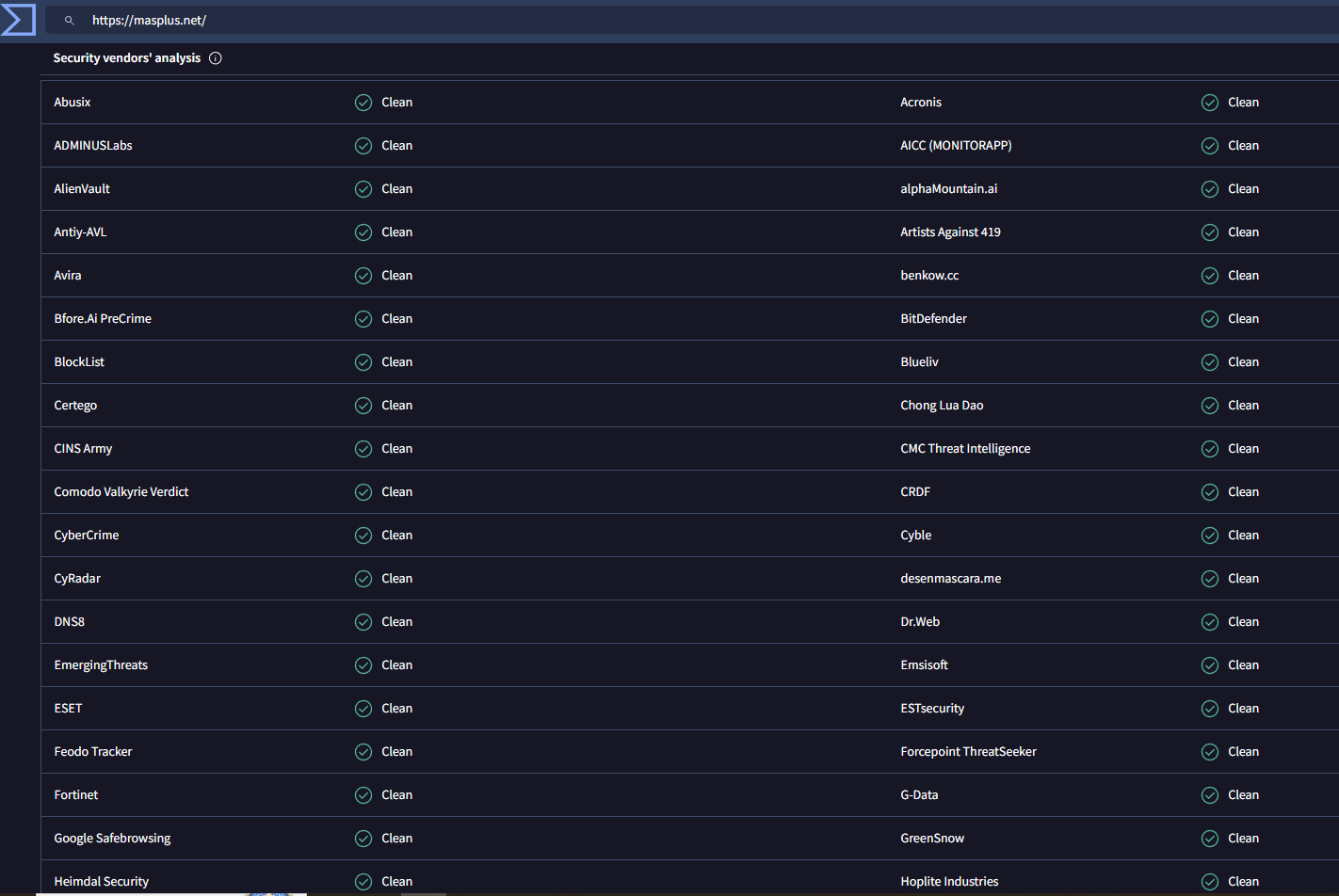Select the G-Data vendor name

pos(919,795)
